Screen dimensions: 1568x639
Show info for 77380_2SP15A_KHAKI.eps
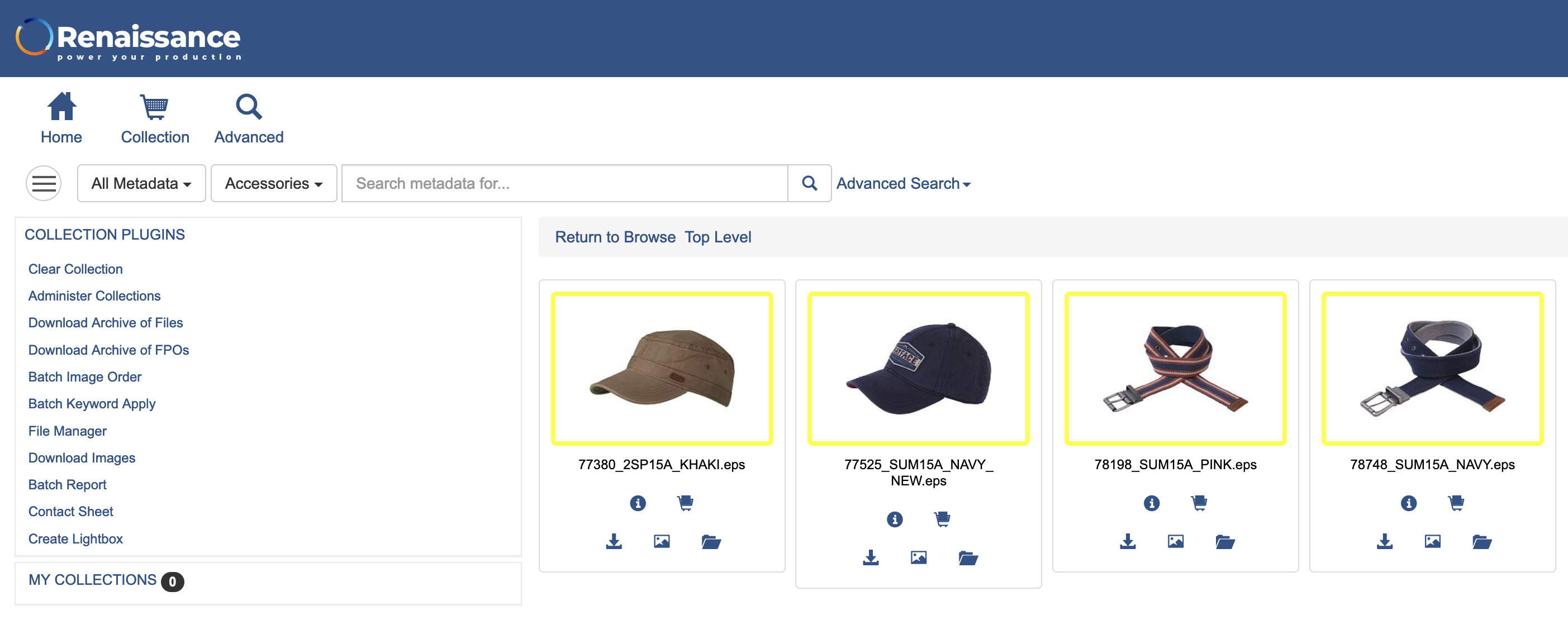click(637, 503)
